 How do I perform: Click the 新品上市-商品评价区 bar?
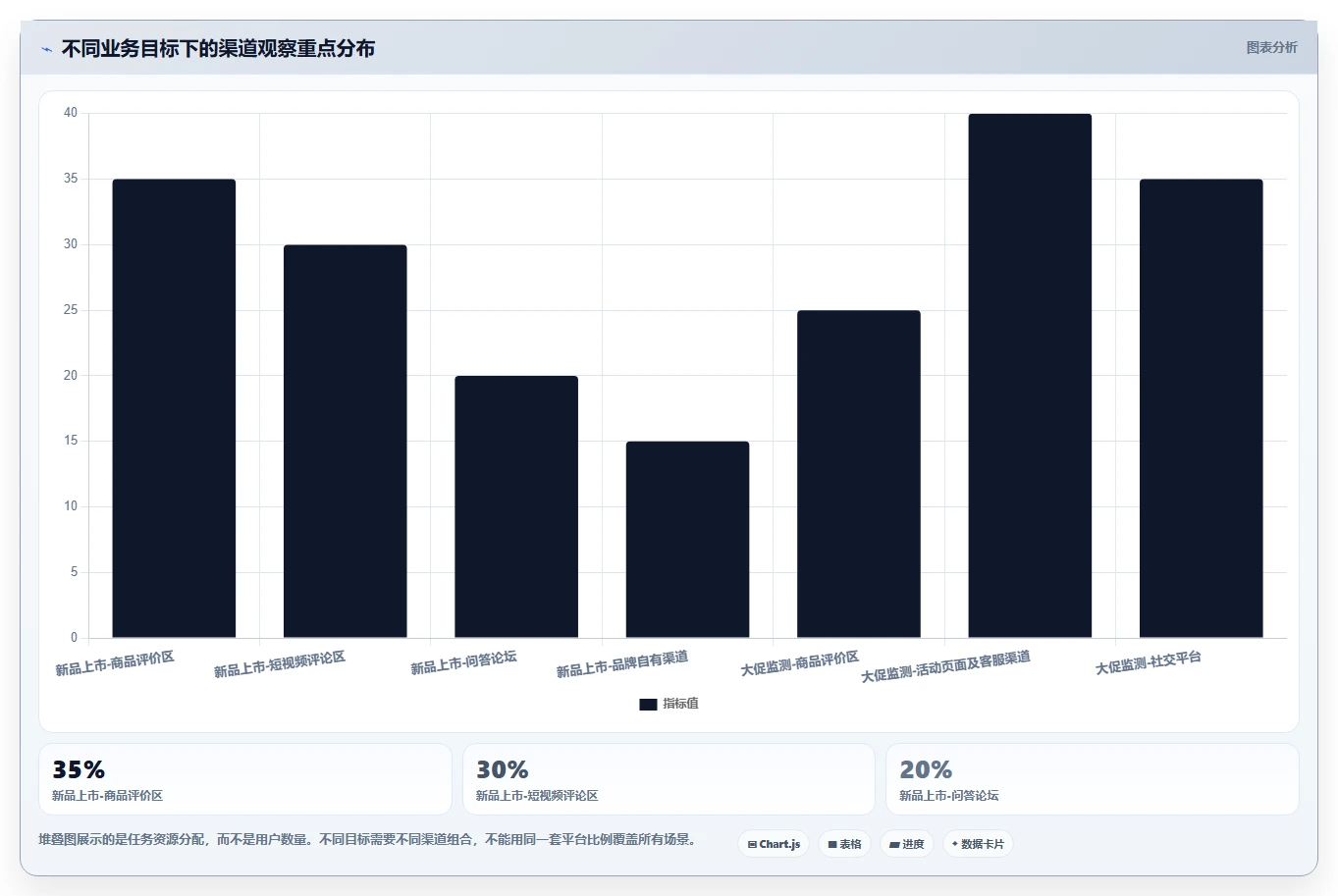point(174,408)
